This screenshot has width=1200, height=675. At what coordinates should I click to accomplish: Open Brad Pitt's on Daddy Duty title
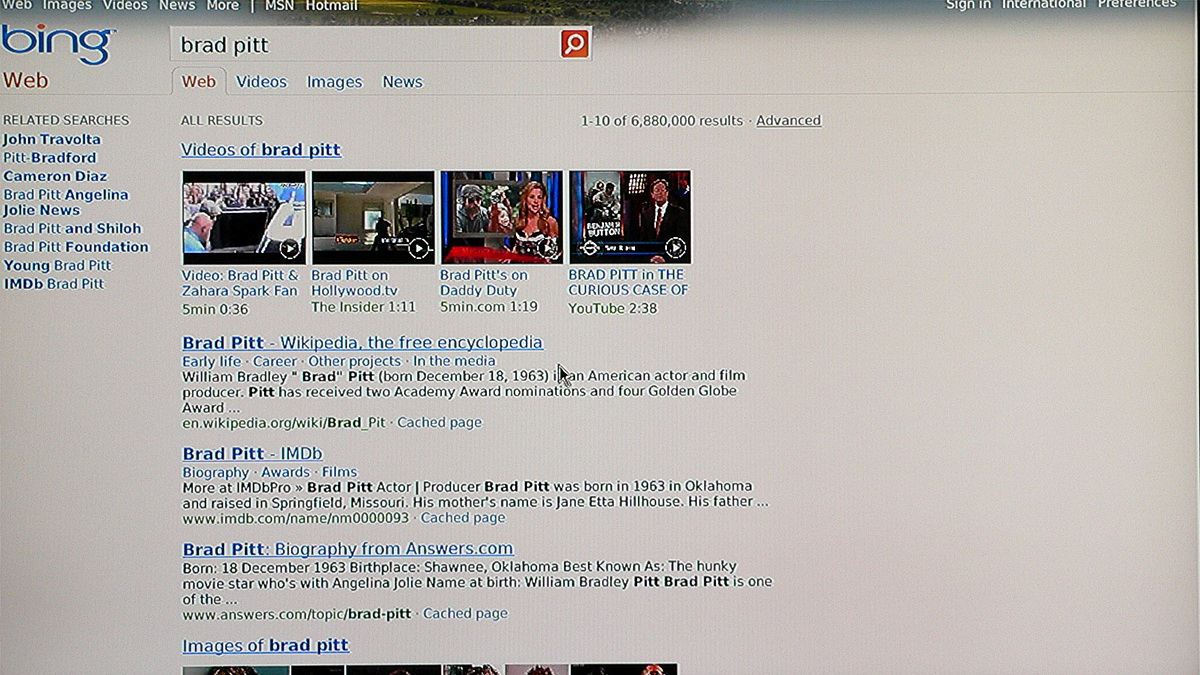484,283
